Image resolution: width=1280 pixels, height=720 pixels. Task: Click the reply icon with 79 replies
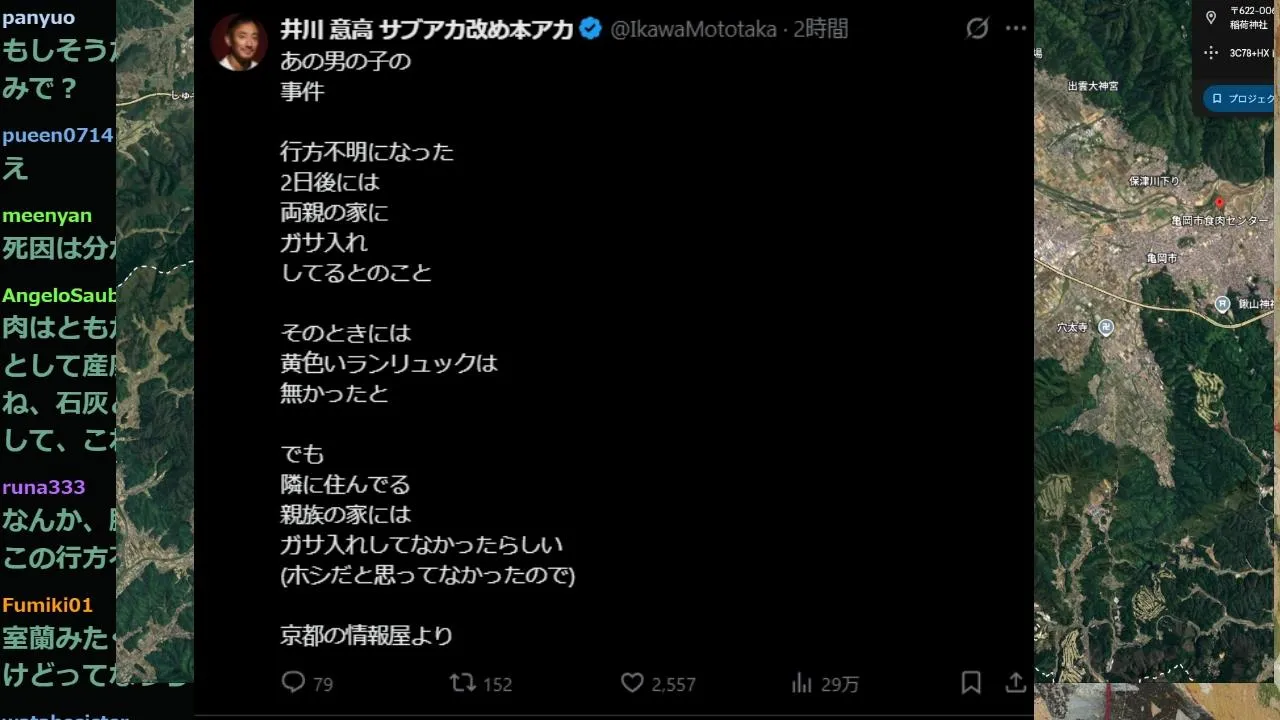[x=293, y=683]
